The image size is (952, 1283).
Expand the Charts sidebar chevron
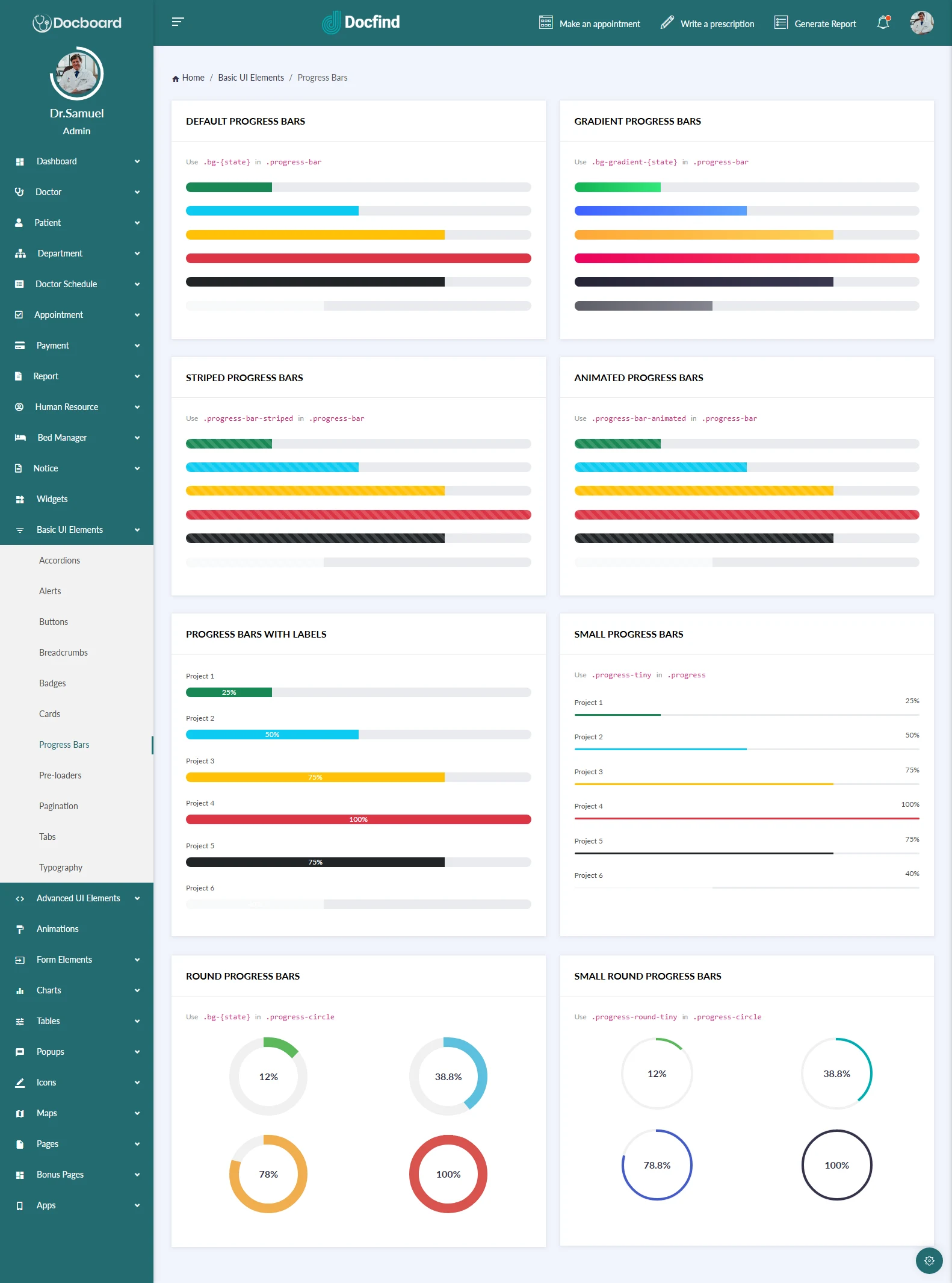tap(137, 990)
